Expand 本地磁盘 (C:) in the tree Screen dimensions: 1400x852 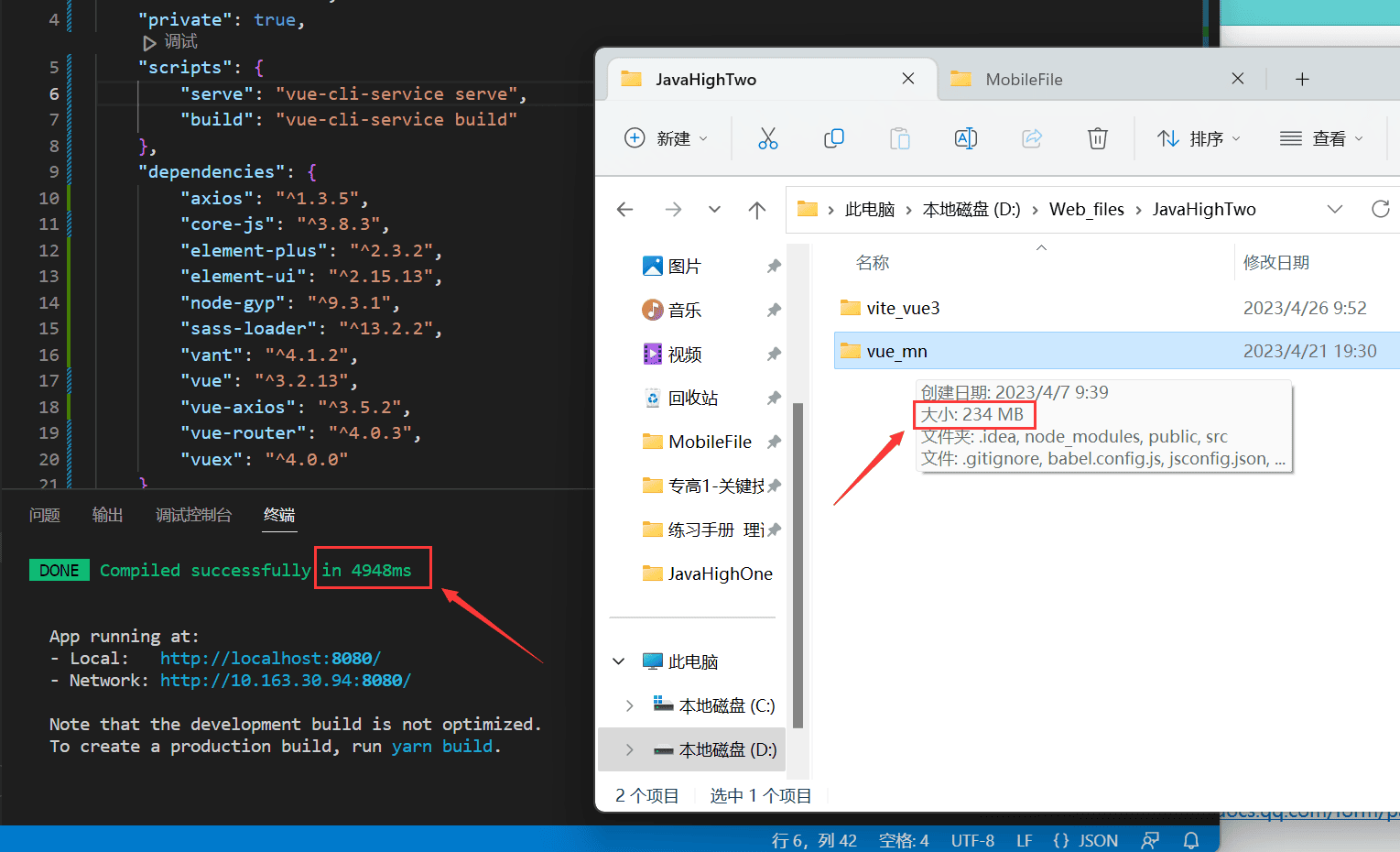click(628, 705)
